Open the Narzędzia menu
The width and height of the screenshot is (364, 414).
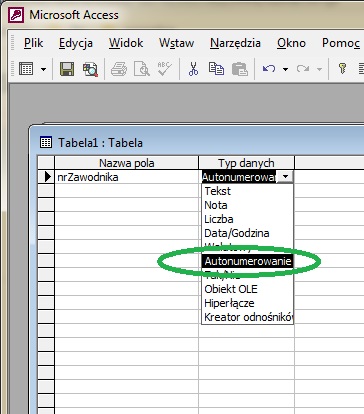[235, 43]
